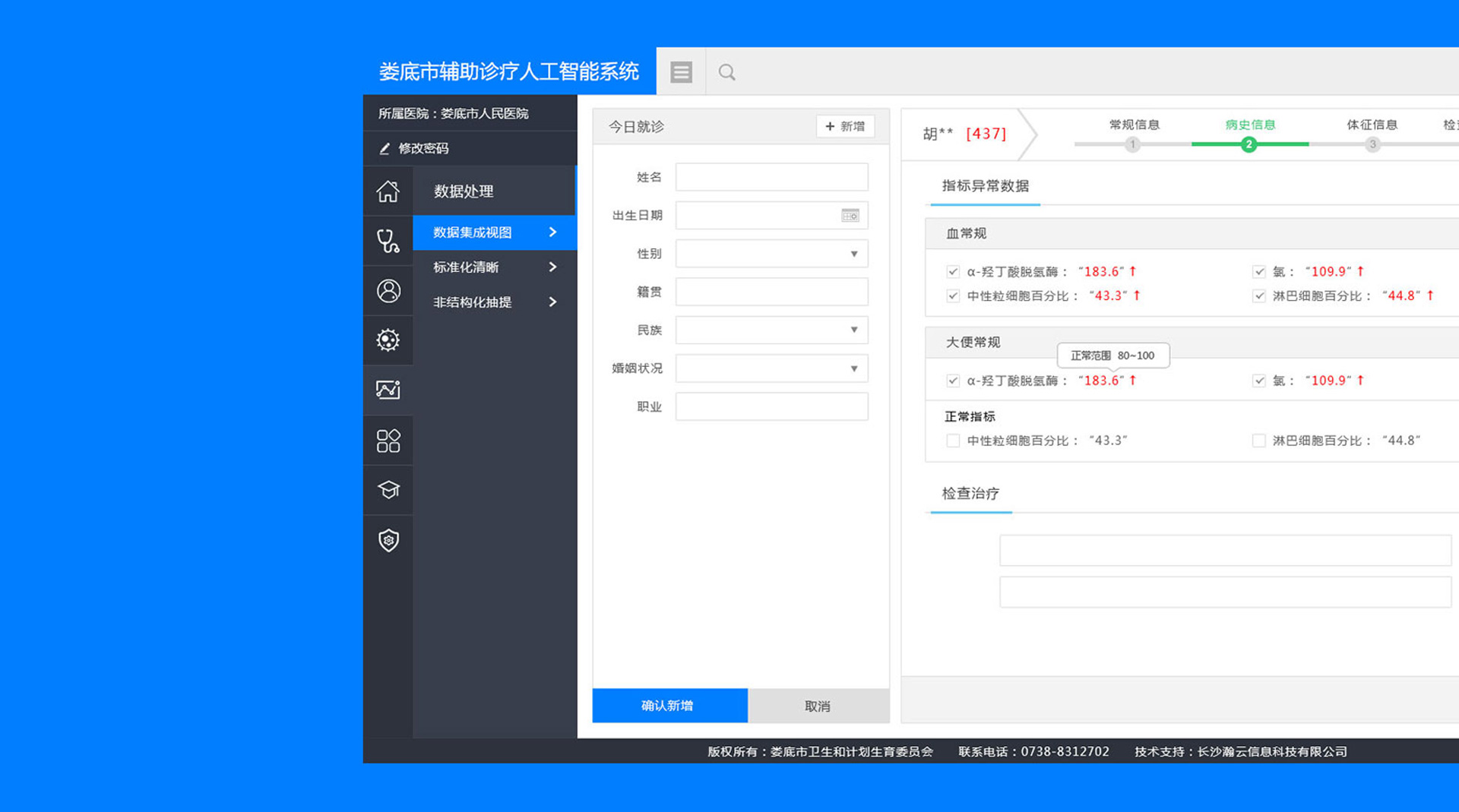The image size is (1459, 812).
Task: Open the 婚姻状况 dropdown
Action: (x=771, y=368)
